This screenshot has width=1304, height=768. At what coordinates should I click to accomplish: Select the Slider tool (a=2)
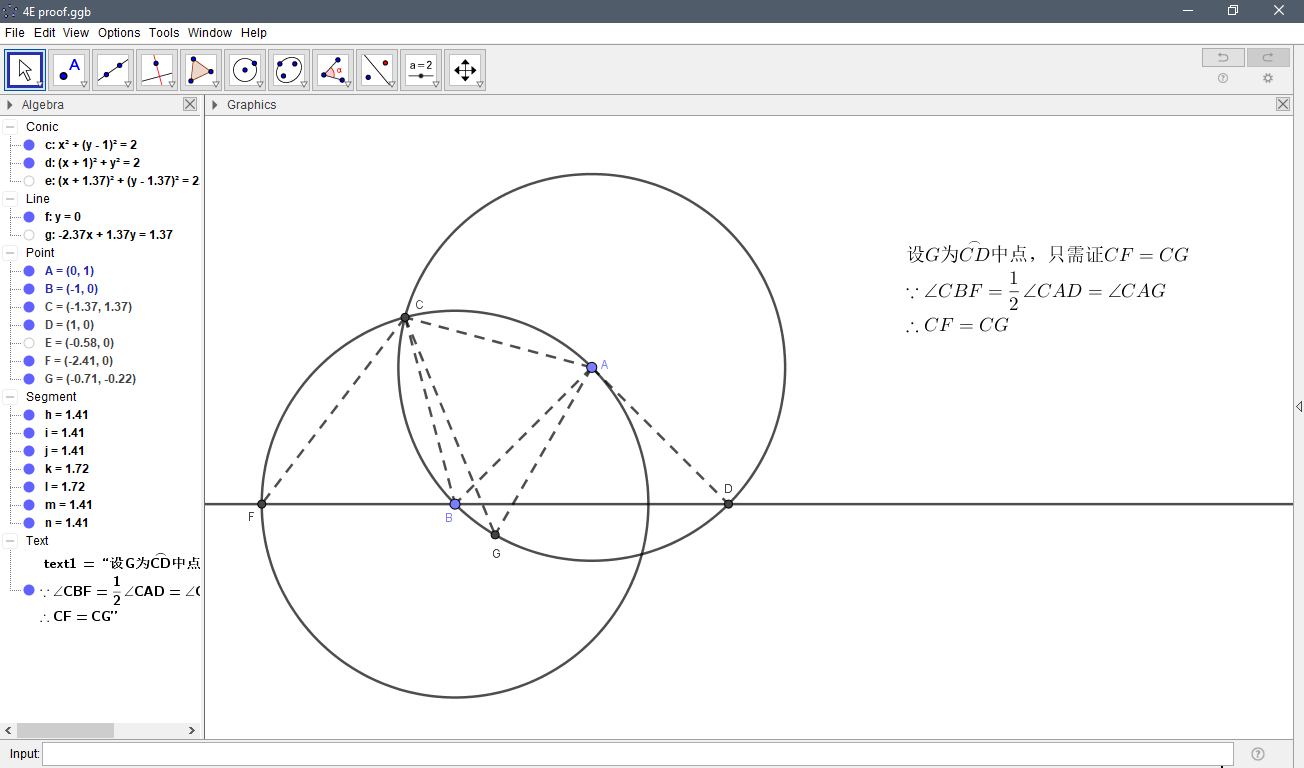[x=421, y=69]
